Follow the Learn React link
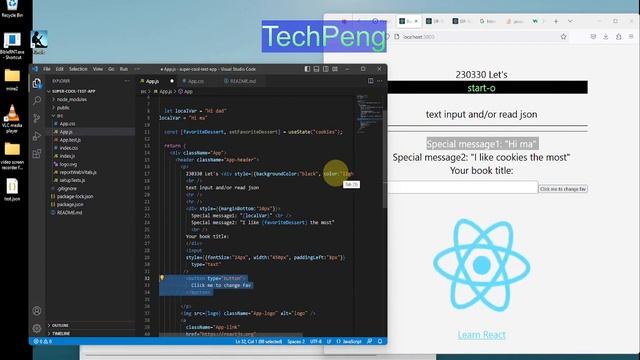The width and height of the screenshot is (640, 360). click(x=482, y=335)
